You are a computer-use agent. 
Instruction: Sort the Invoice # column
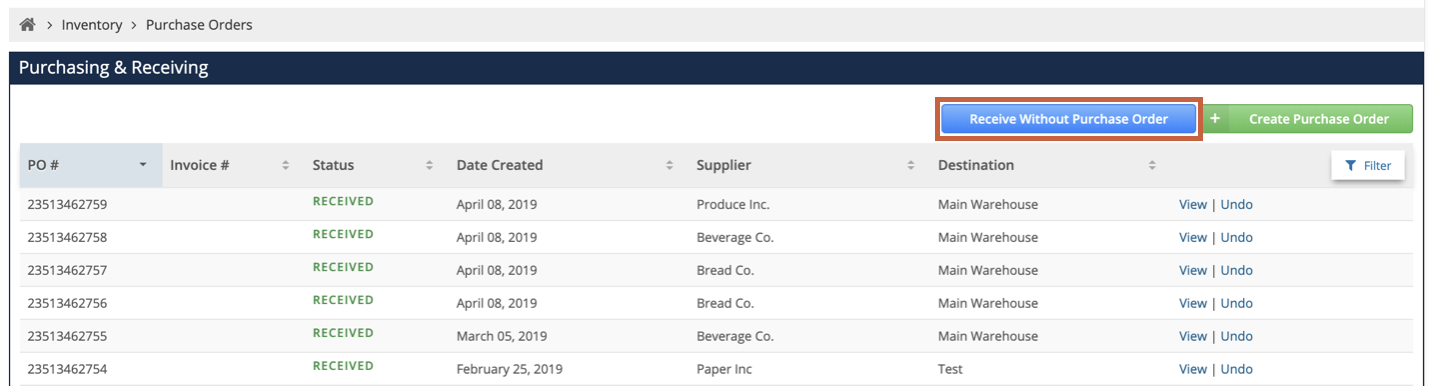[x=286, y=165]
